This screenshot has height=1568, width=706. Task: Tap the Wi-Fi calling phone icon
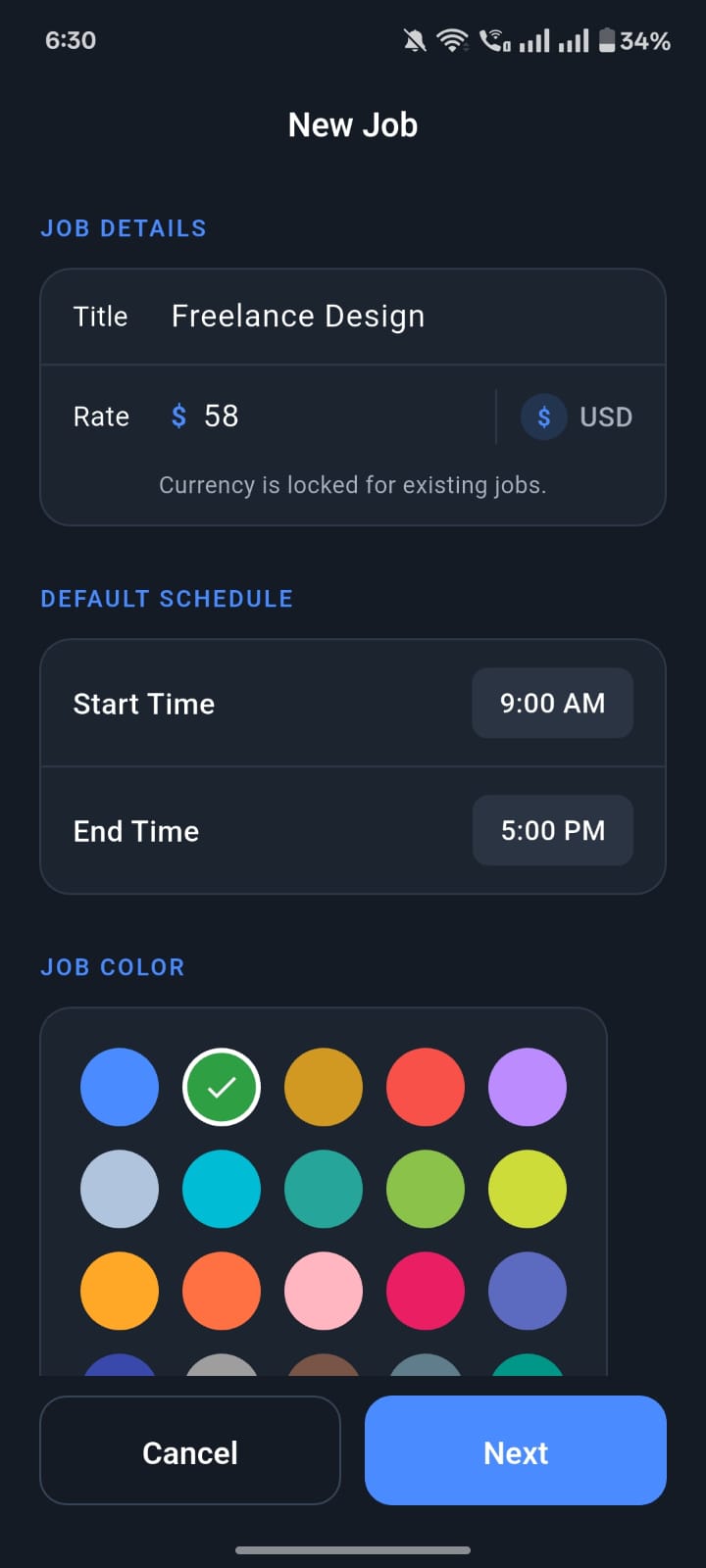pyautogui.click(x=493, y=41)
